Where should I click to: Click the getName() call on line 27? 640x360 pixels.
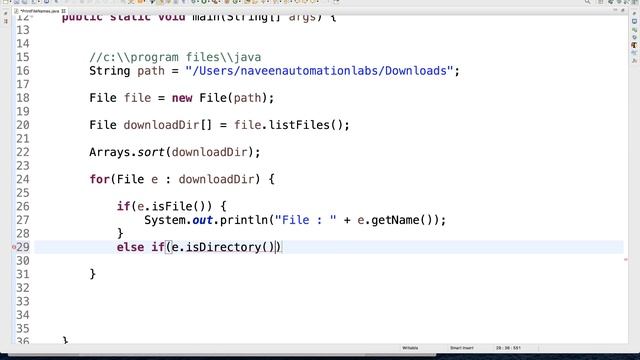402,220
